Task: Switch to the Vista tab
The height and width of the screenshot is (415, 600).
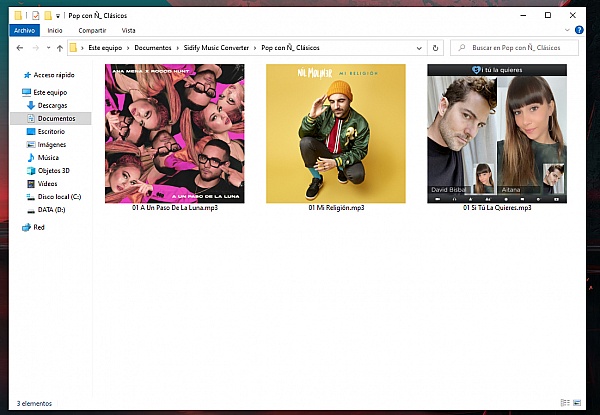Action: pos(129,31)
